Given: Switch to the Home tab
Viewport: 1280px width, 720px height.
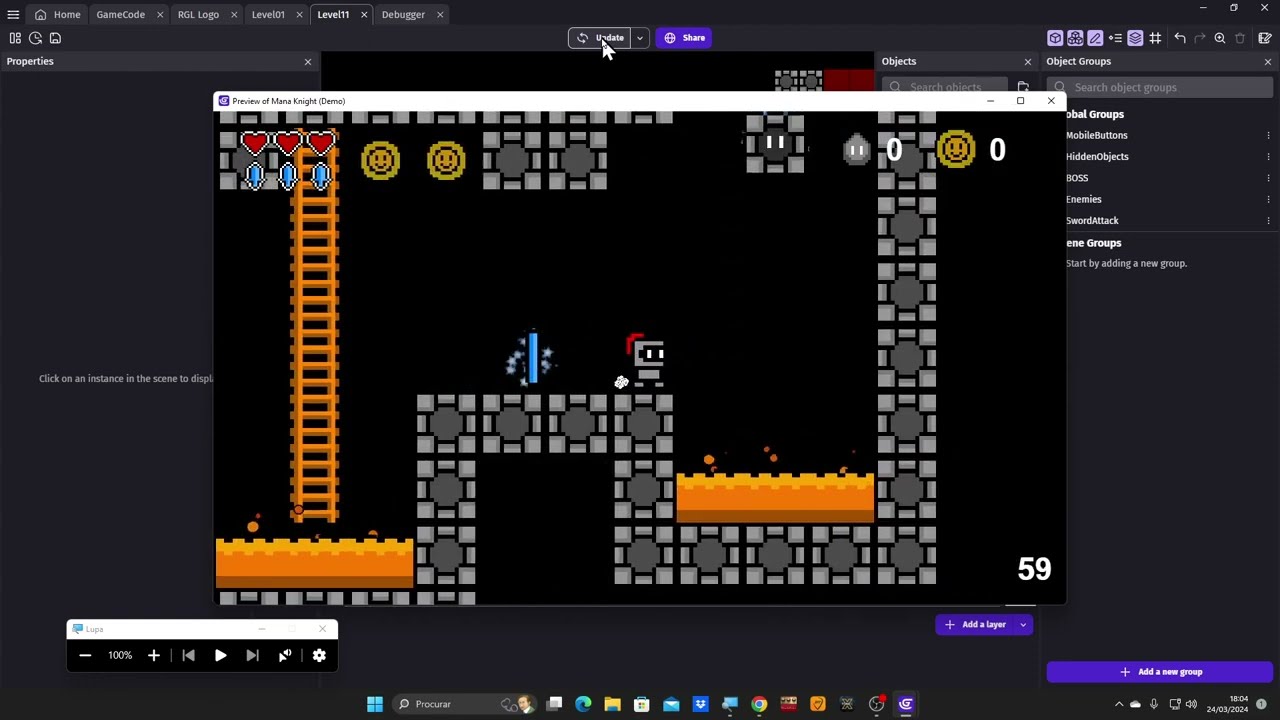Looking at the screenshot, I should click(x=57, y=14).
